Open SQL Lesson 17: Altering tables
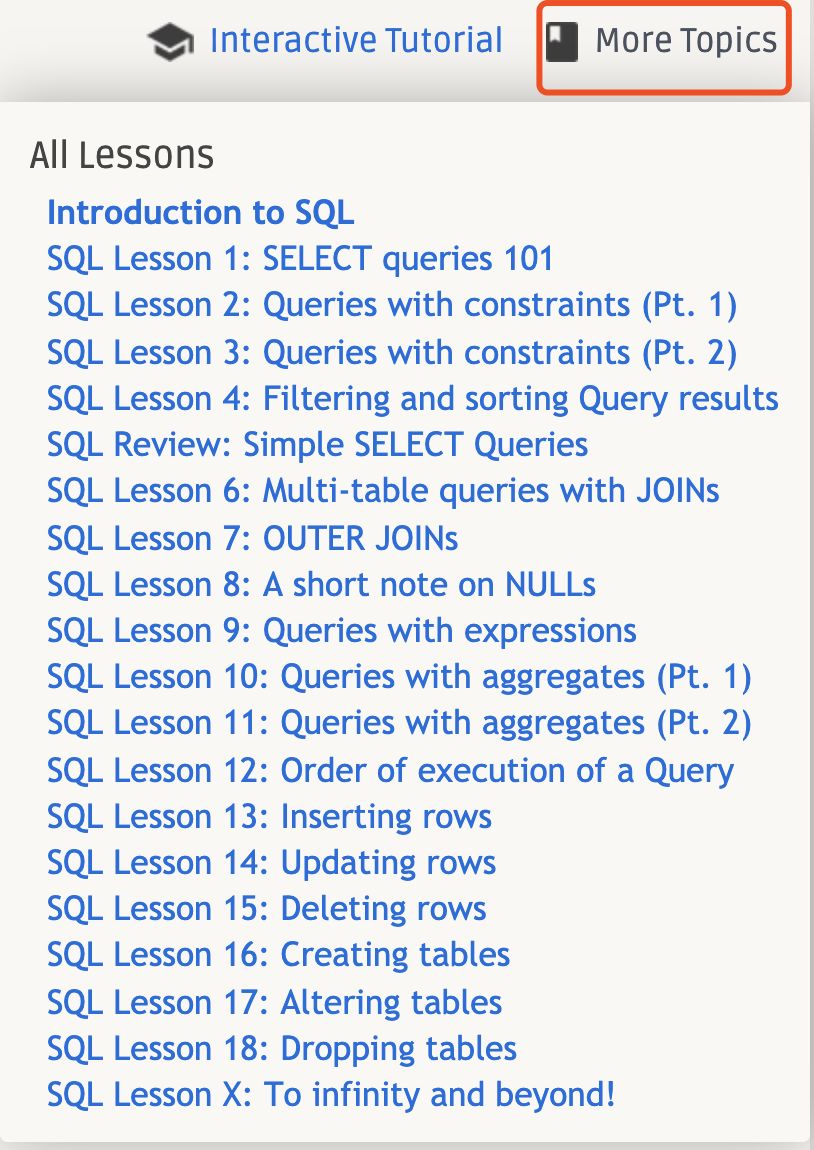The height and width of the screenshot is (1150, 814). coord(274,1003)
